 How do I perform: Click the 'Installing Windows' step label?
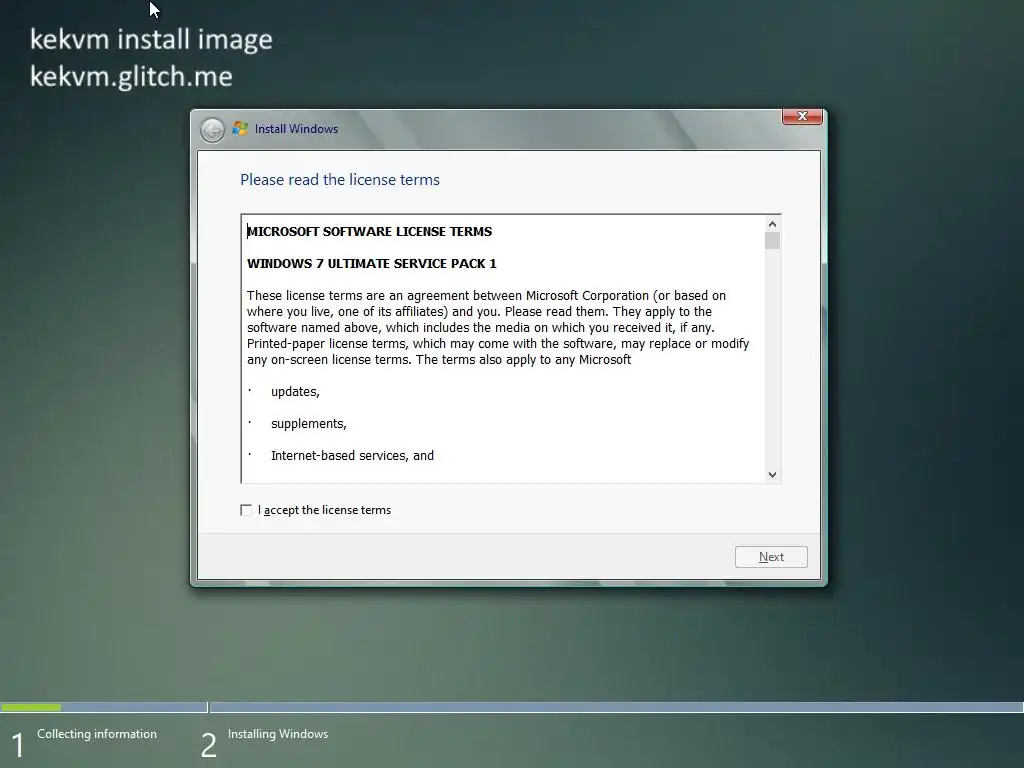coord(278,734)
